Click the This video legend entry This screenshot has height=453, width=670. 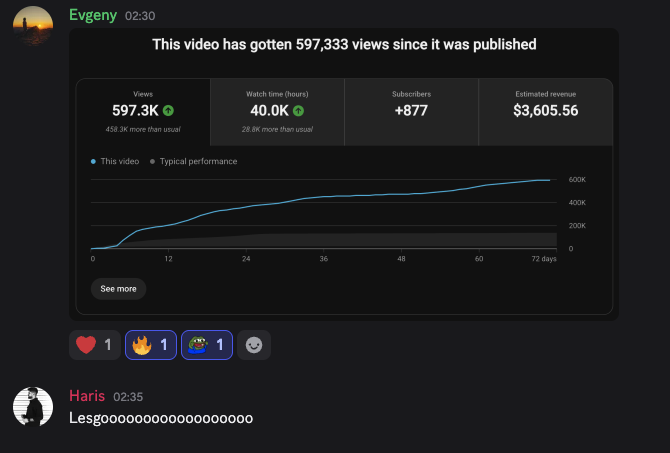[115, 161]
